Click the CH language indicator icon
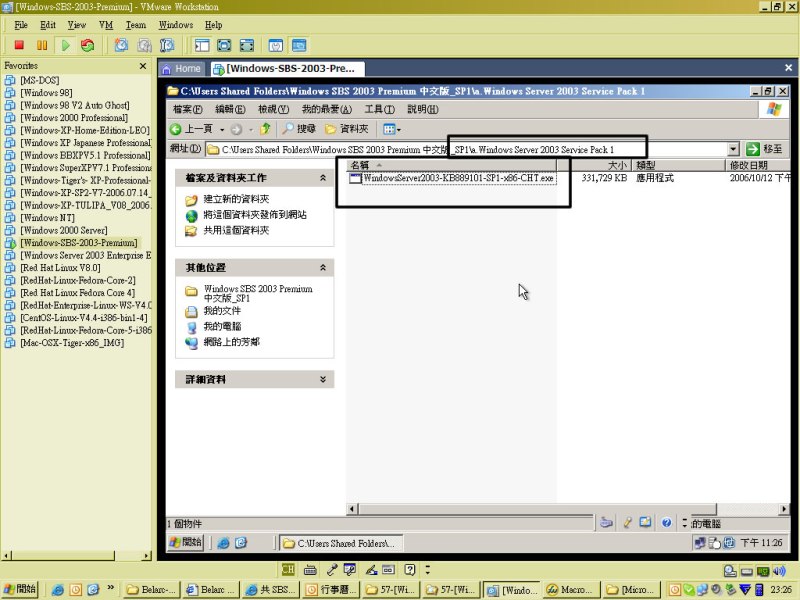The height and width of the screenshot is (600, 800). point(288,569)
